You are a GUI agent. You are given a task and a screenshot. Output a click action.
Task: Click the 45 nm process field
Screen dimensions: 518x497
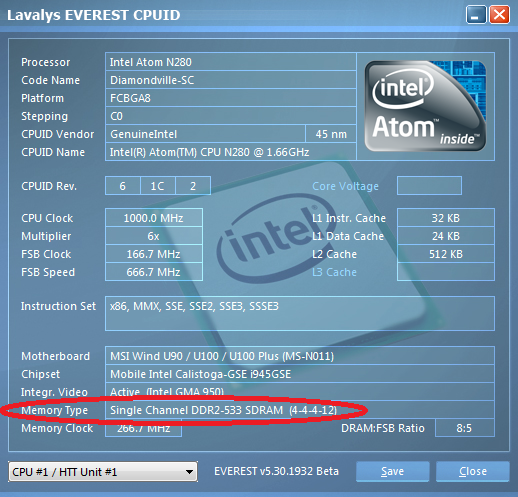(x=331, y=134)
